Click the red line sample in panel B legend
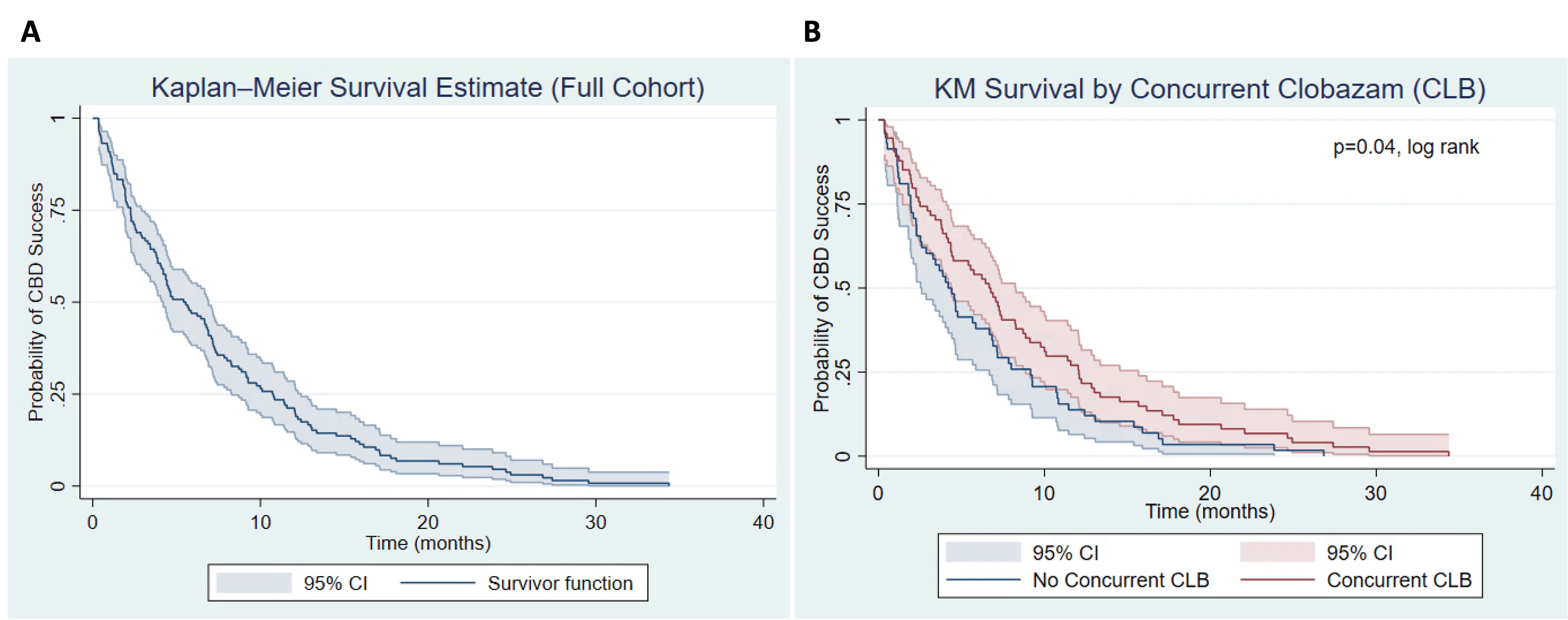Viewport: 1568px width, 620px height. (x=1277, y=580)
